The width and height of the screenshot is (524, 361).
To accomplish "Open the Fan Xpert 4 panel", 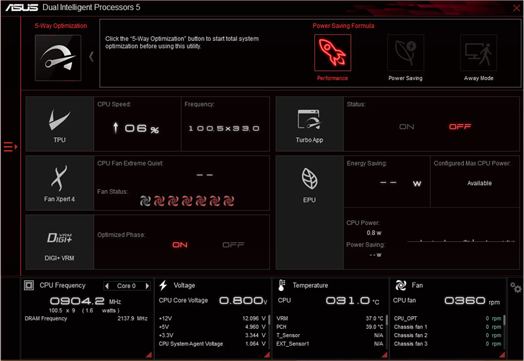I will (59, 183).
